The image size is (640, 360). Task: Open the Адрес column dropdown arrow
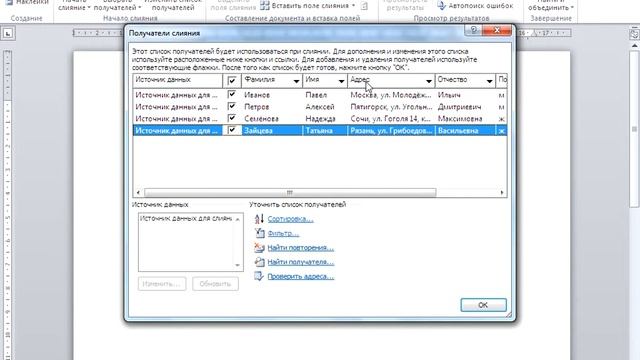[429, 81]
